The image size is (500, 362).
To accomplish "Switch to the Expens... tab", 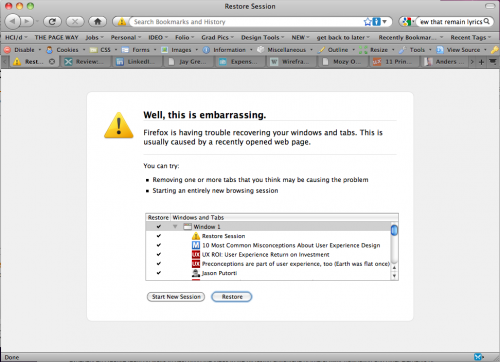I will coord(240,62).
